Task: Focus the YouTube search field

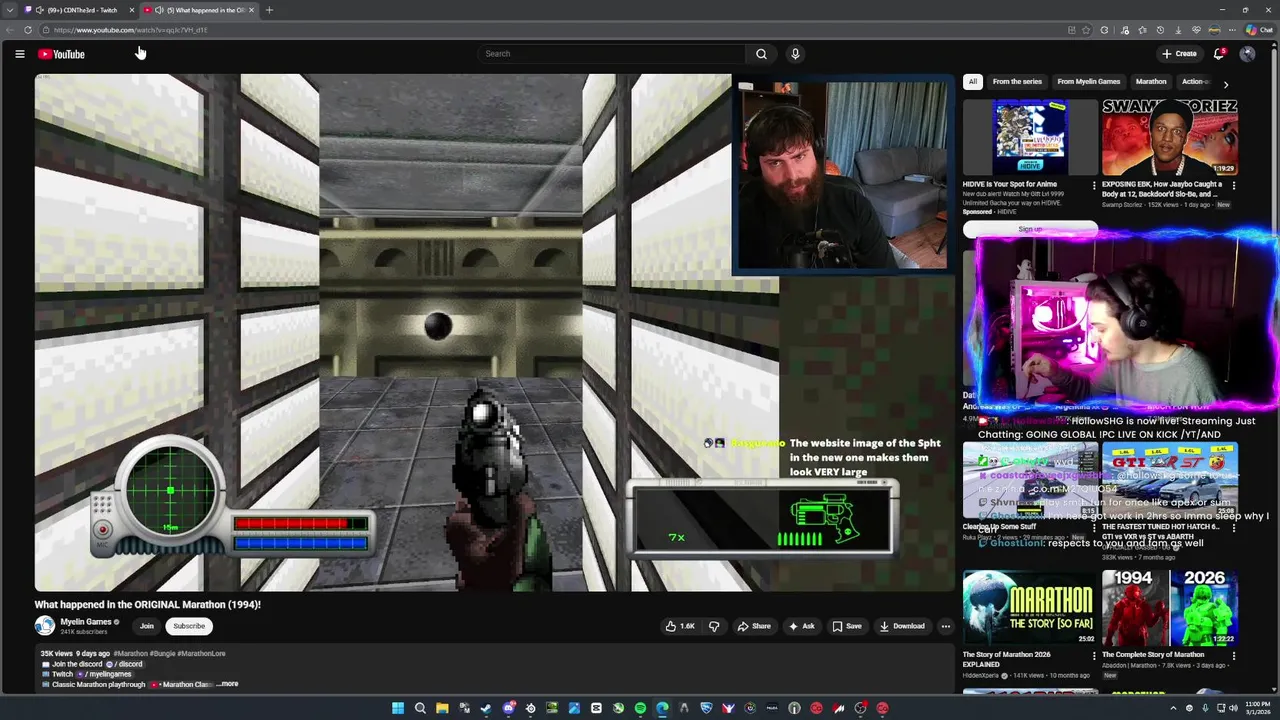Action: (612, 54)
